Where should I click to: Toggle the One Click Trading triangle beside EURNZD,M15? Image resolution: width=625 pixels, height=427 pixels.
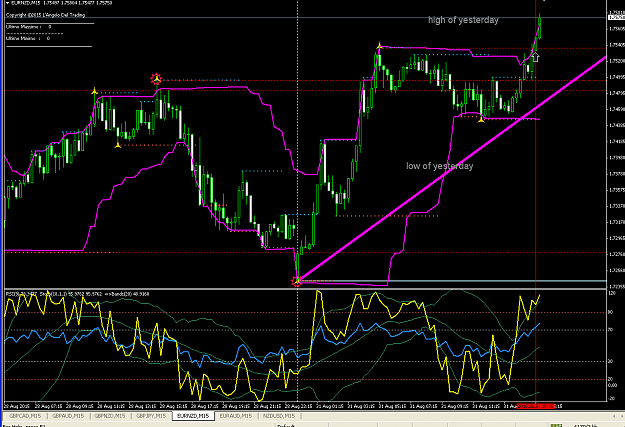click(x=8, y=3)
